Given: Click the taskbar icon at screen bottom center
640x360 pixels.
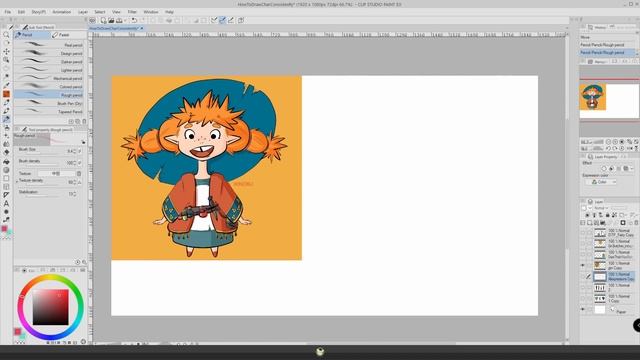Looking at the screenshot, I should tap(320, 351).
